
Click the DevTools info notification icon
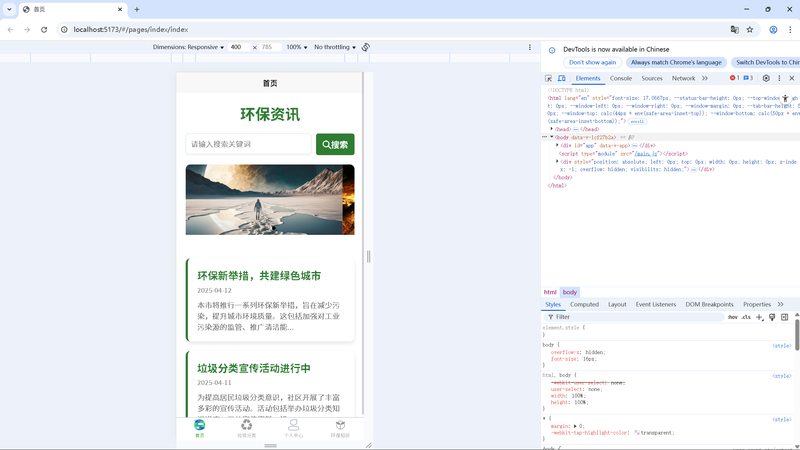[x=552, y=50]
